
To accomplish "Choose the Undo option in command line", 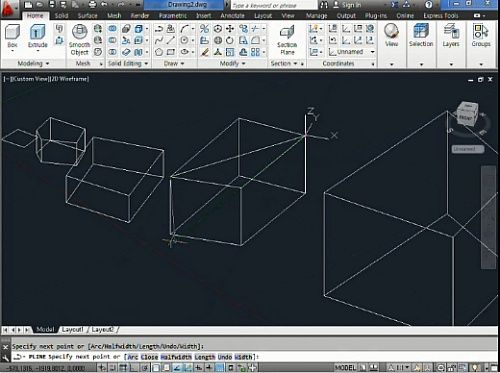I will (225, 357).
